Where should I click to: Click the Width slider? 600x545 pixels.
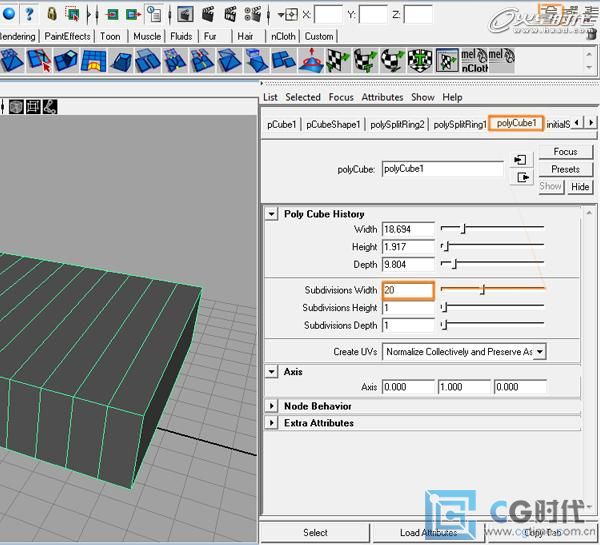coord(492,228)
